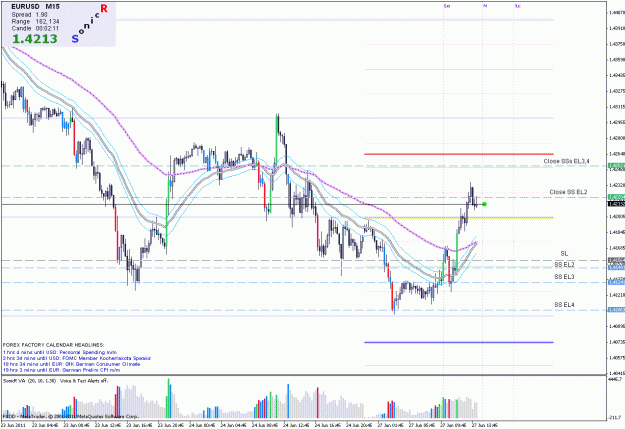Select the SS EL4 entry label

pyautogui.click(x=564, y=305)
